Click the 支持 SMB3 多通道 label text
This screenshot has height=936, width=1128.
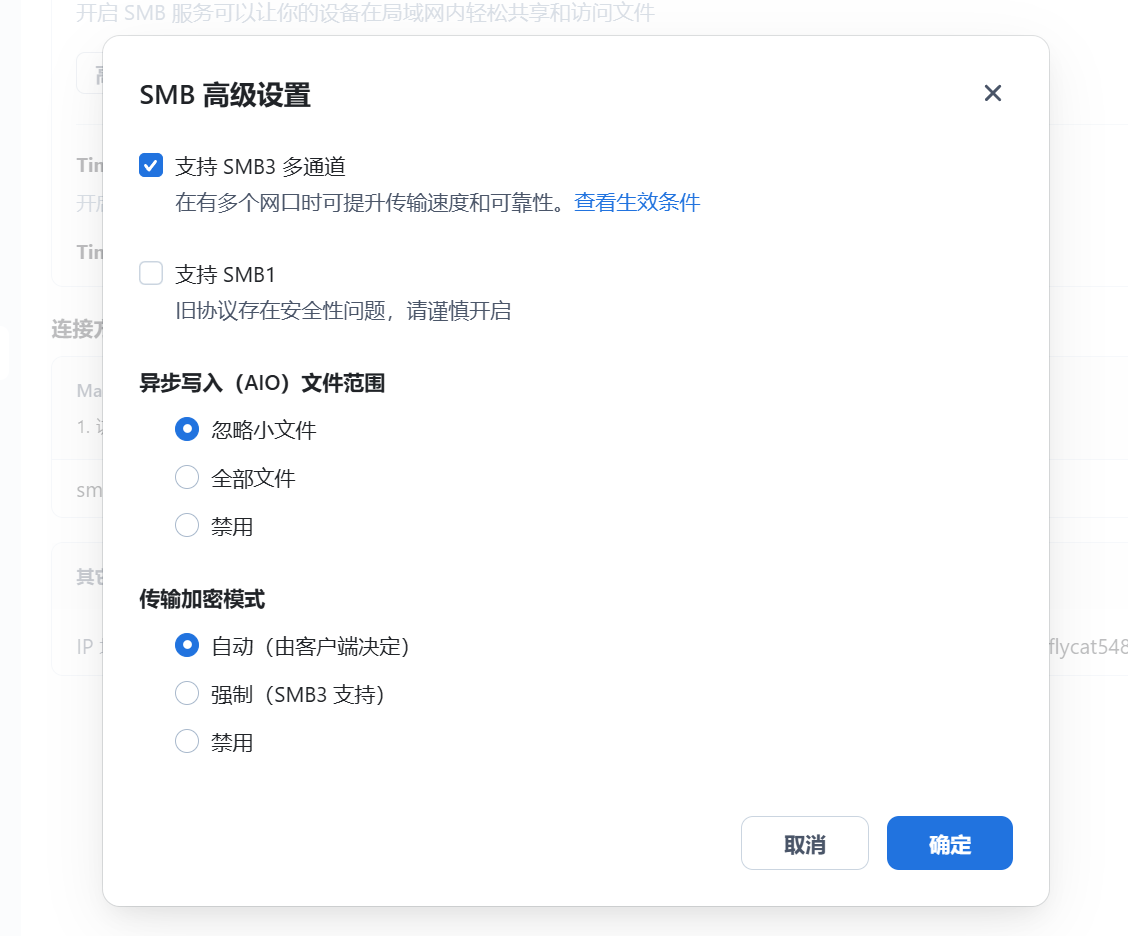(x=260, y=166)
